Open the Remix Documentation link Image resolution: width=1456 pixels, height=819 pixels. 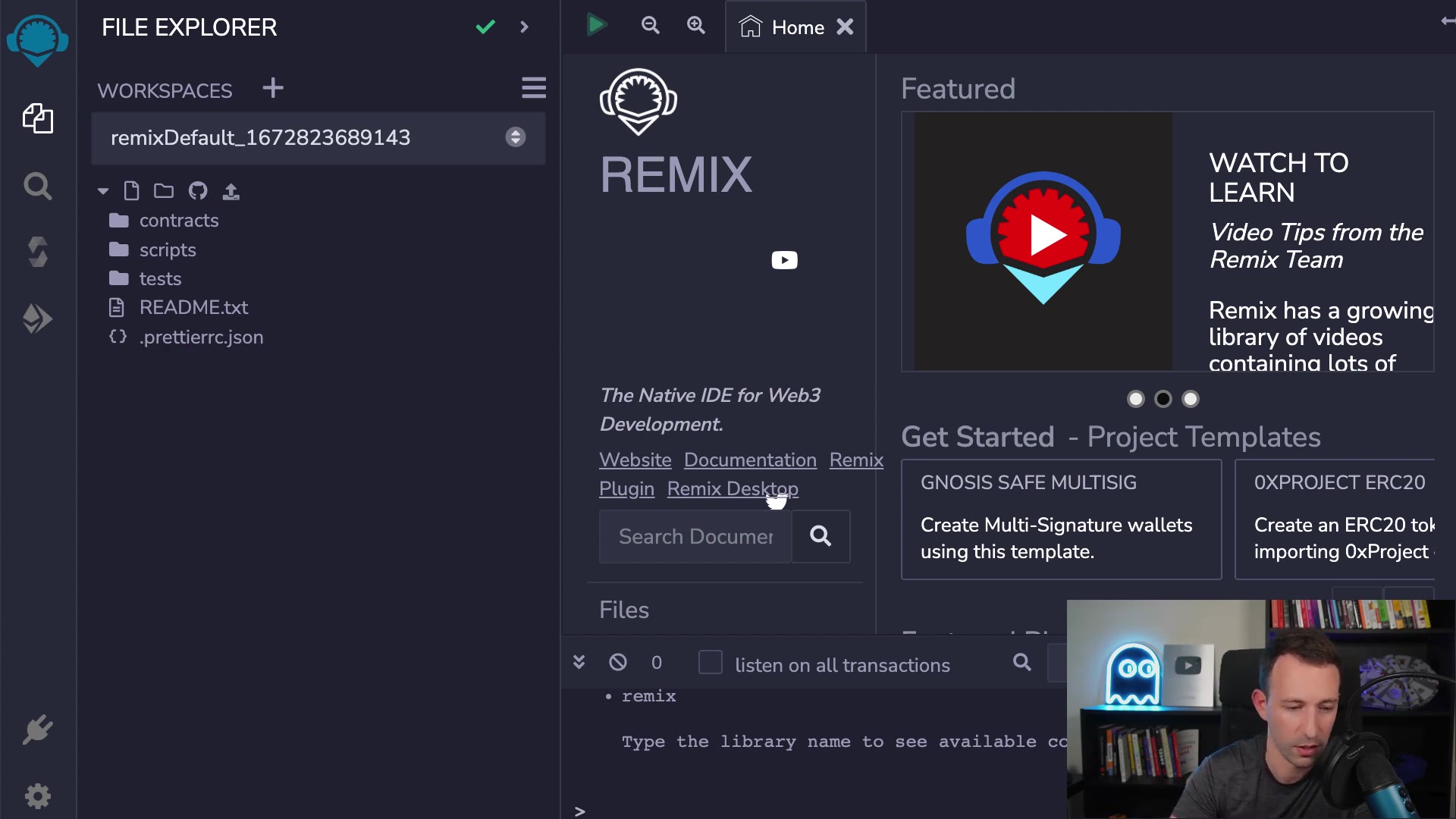(x=749, y=460)
